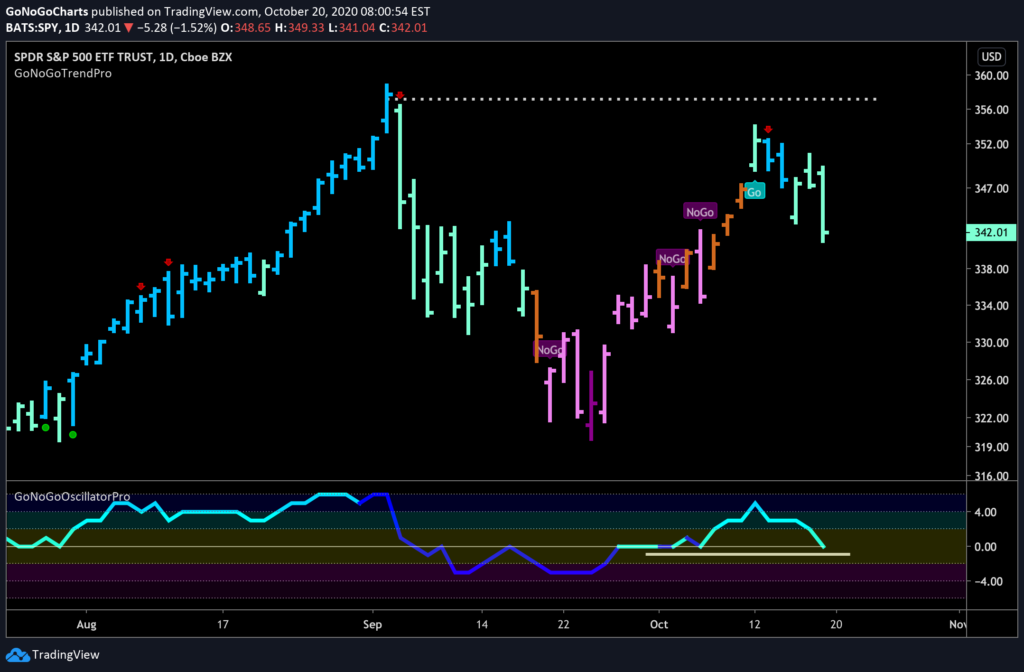Click the yellow horizontal line in oscillator
The width and height of the screenshot is (1024, 672).
[x=748, y=554]
